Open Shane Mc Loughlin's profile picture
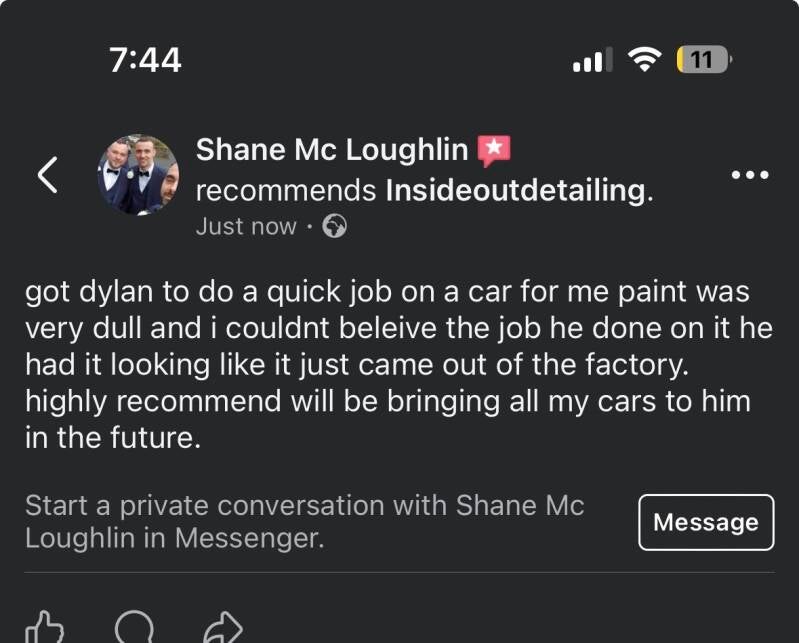 (138, 175)
